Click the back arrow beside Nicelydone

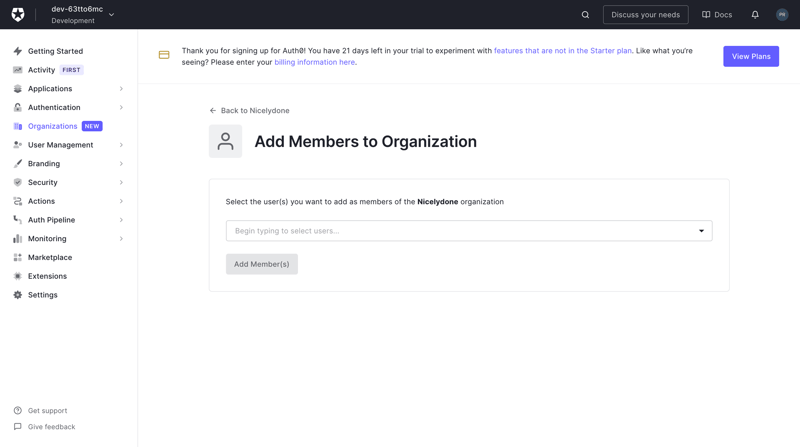pyautogui.click(x=213, y=110)
